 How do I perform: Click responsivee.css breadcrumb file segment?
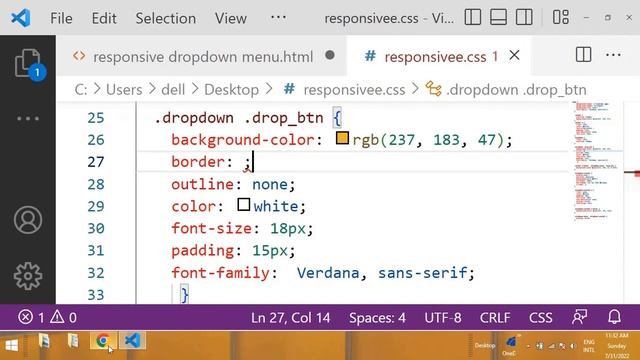tap(354, 90)
